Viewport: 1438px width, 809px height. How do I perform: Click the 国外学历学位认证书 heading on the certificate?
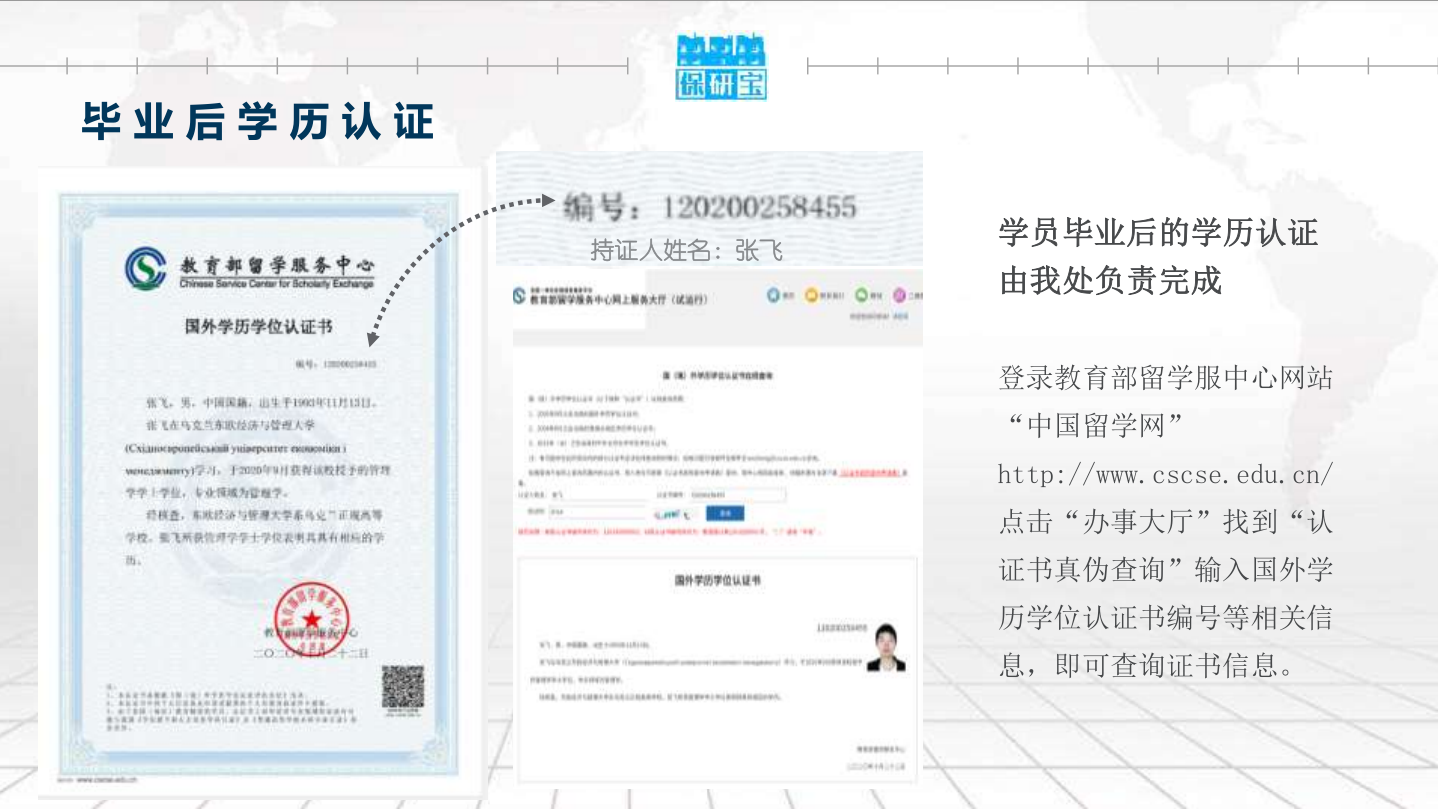[x=258, y=326]
